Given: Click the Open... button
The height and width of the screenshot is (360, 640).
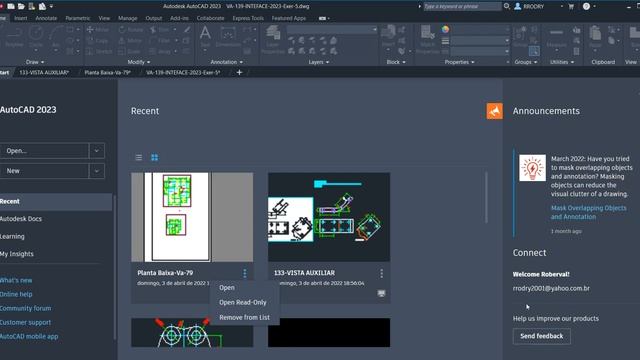Looking at the screenshot, I should pos(44,151).
